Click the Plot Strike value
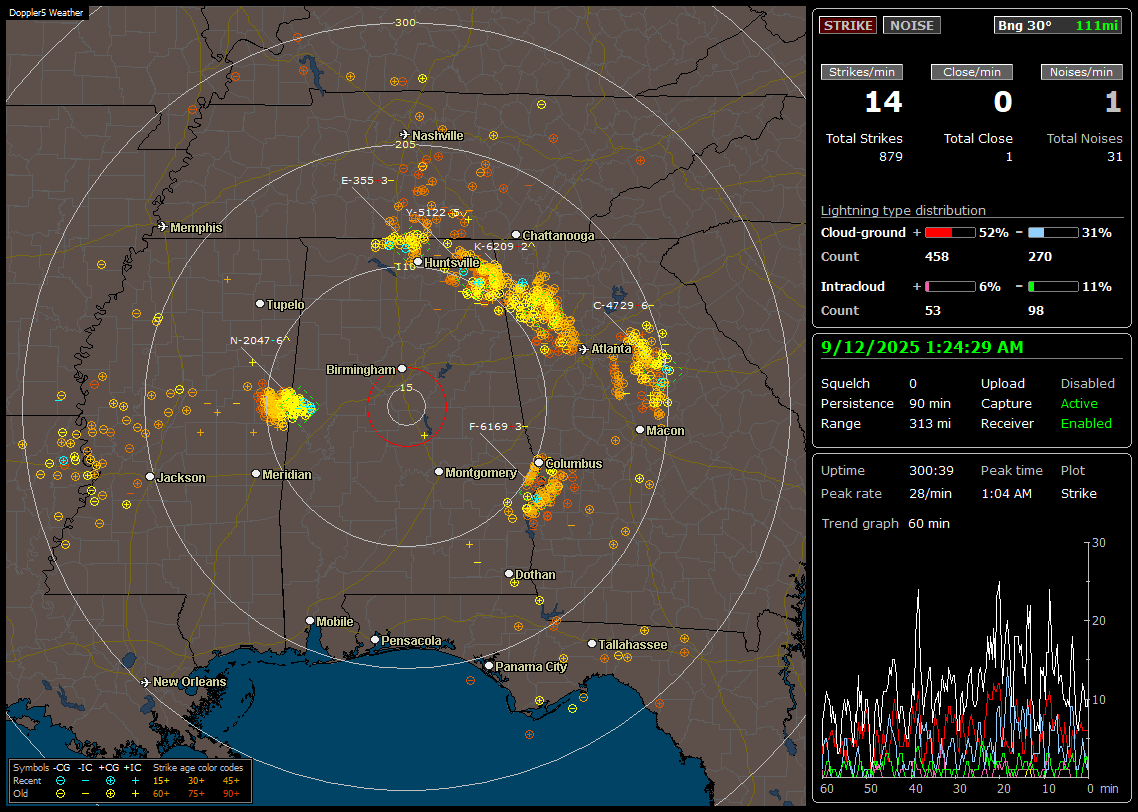 (1078, 493)
